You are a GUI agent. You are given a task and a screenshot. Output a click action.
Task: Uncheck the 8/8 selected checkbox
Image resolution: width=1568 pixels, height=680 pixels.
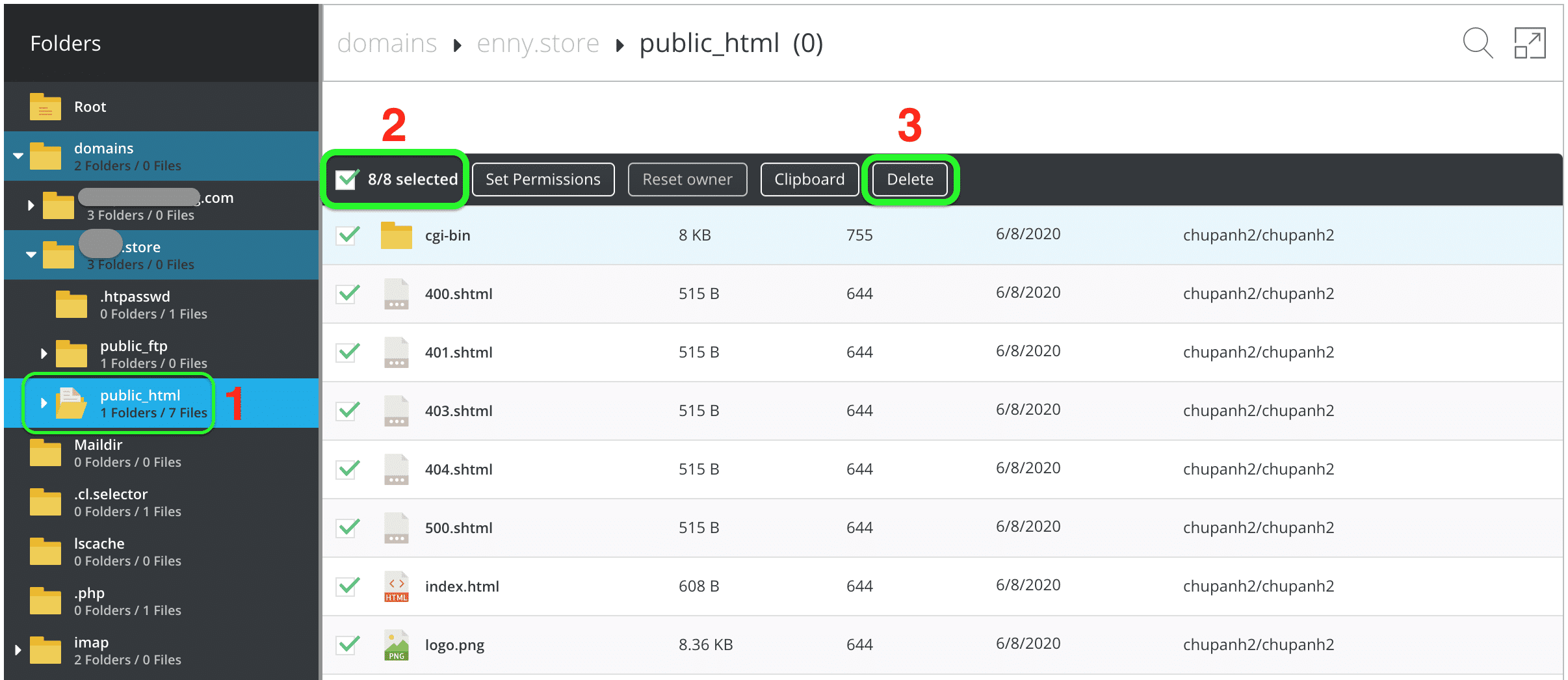[346, 179]
